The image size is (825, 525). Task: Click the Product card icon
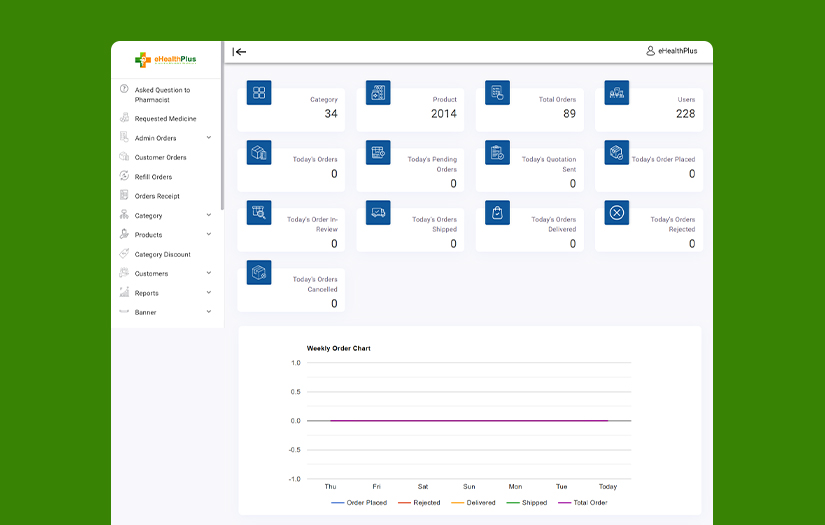(x=378, y=93)
